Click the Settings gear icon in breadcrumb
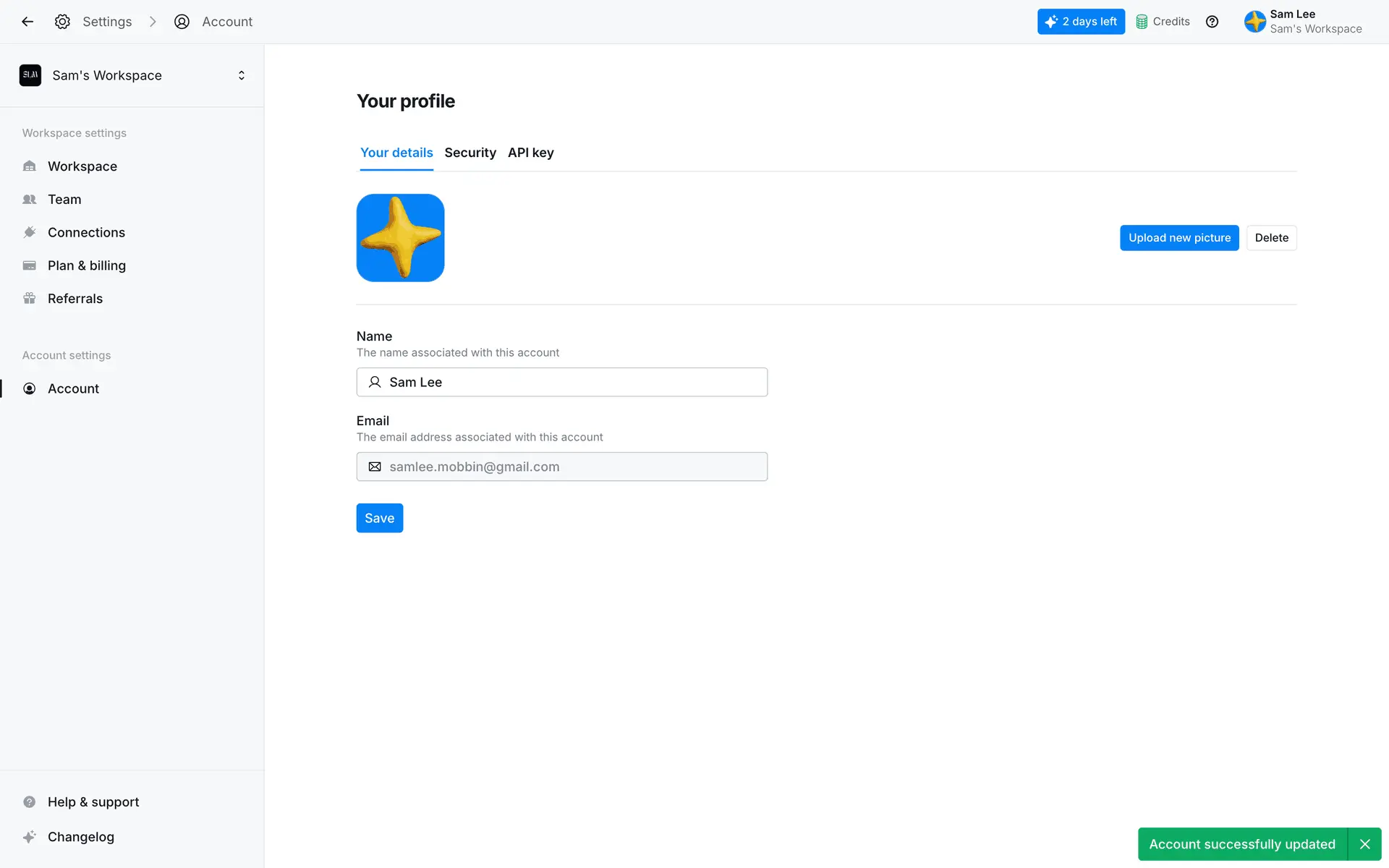The image size is (1389, 868). click(x=62, y=22)
